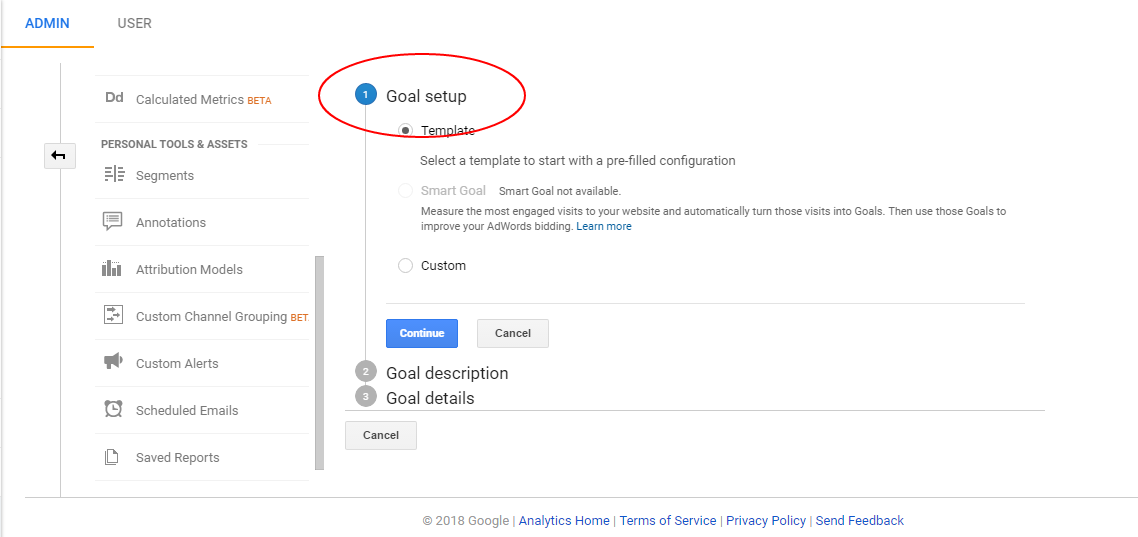Open the Learn more link
This screenshot has width=1138, height=537.
(x=604, y=226)
